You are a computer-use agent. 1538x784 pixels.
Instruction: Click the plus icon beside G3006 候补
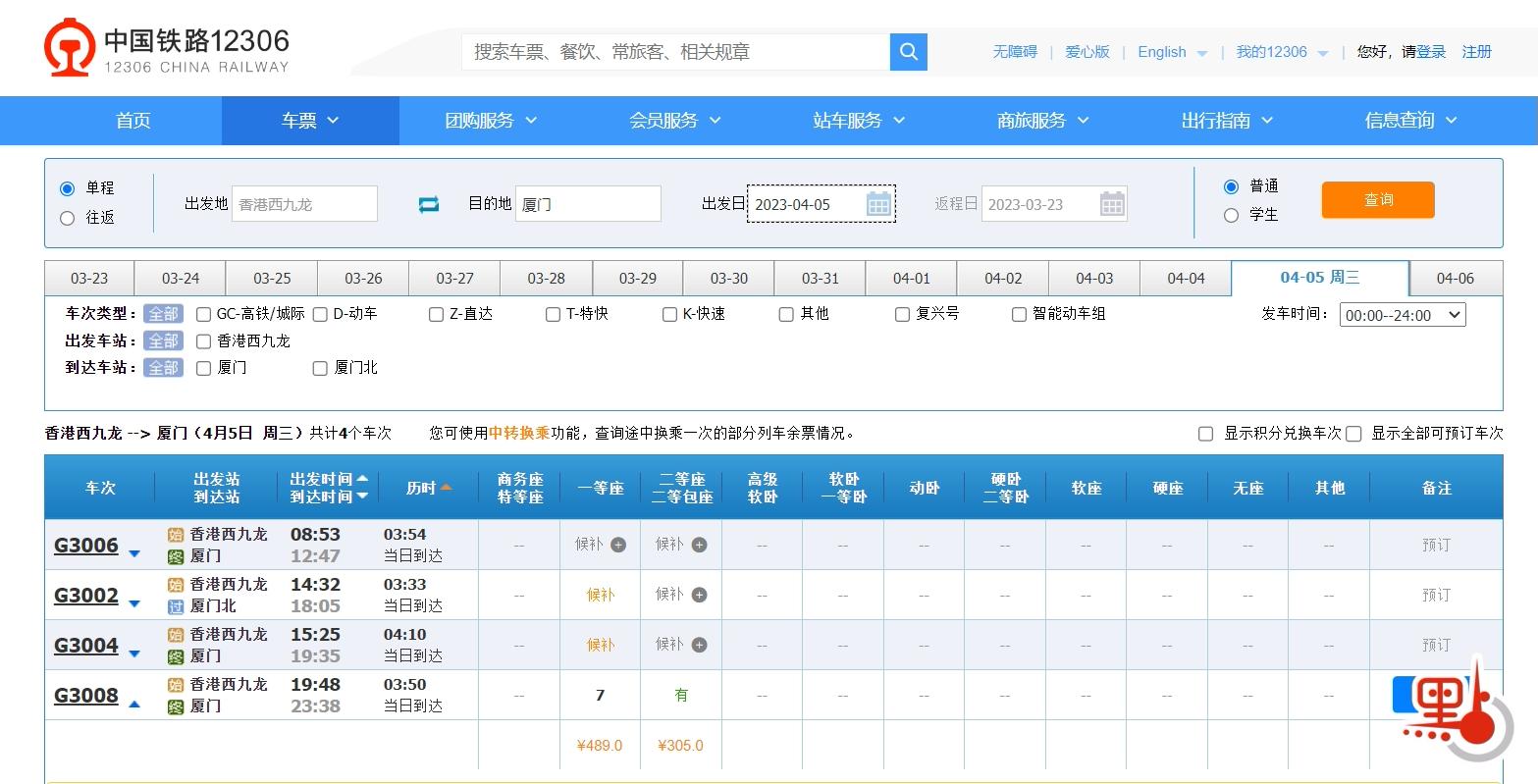tap(618, 544)
